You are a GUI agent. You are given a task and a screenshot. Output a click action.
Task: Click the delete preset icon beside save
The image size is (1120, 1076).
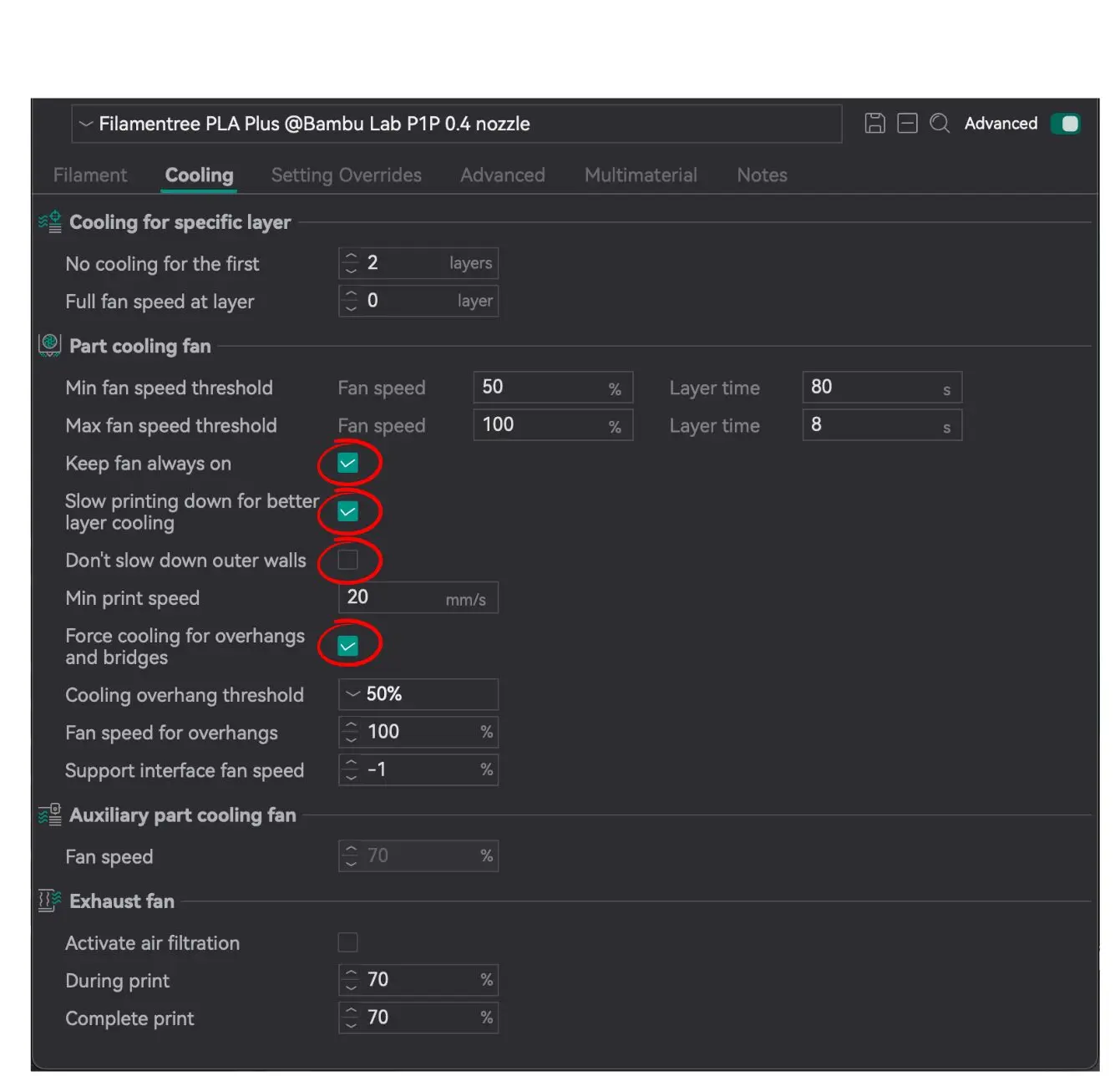click(907, 124)
